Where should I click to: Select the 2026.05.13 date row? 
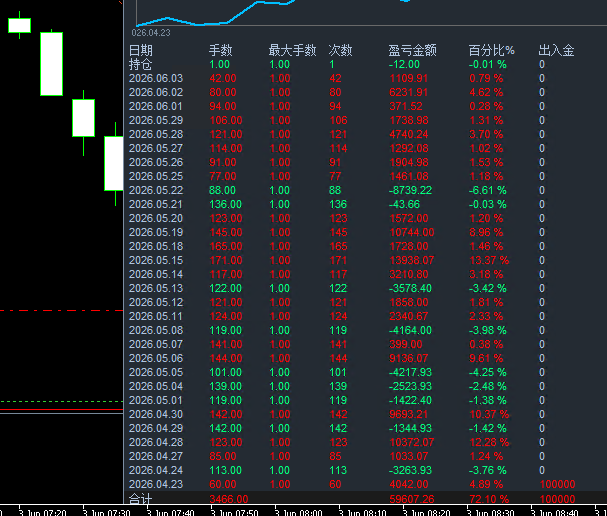(156, 288)
